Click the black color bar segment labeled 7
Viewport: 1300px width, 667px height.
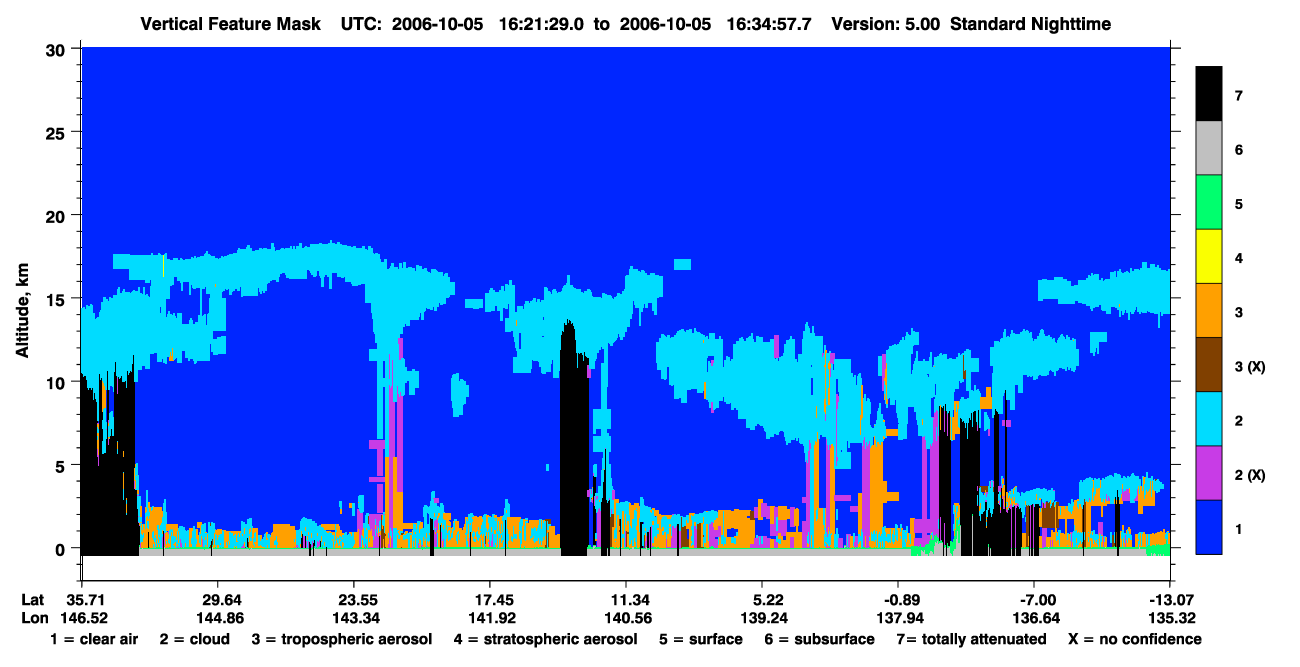click(x=1209, y=94)
